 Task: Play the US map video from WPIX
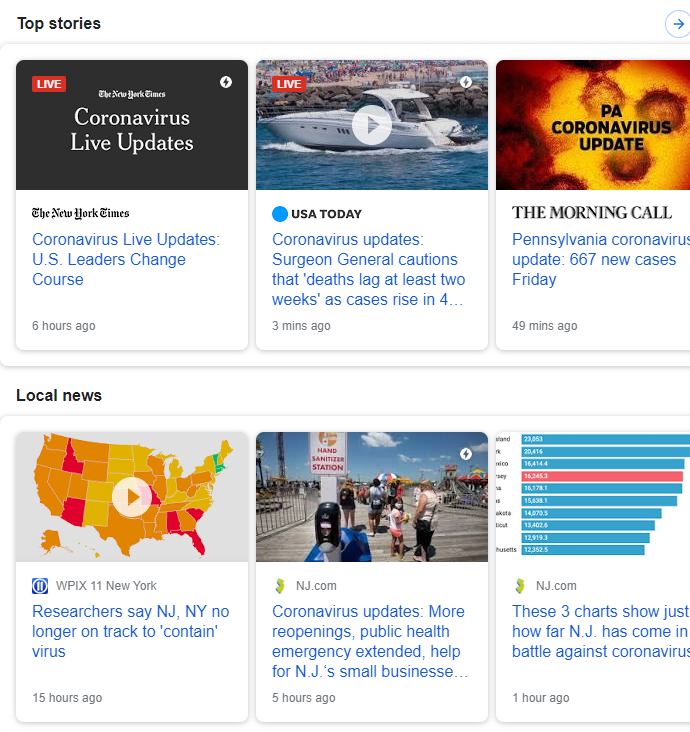132,497
